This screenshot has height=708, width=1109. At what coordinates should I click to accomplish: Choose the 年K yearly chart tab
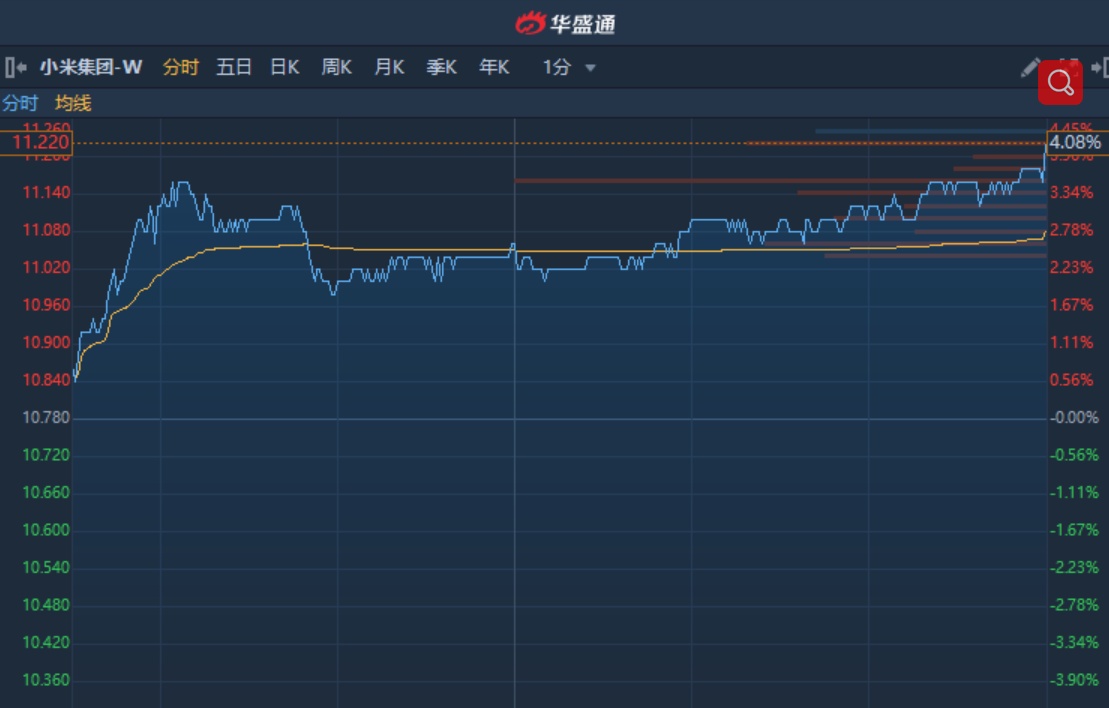click(494, 68)
